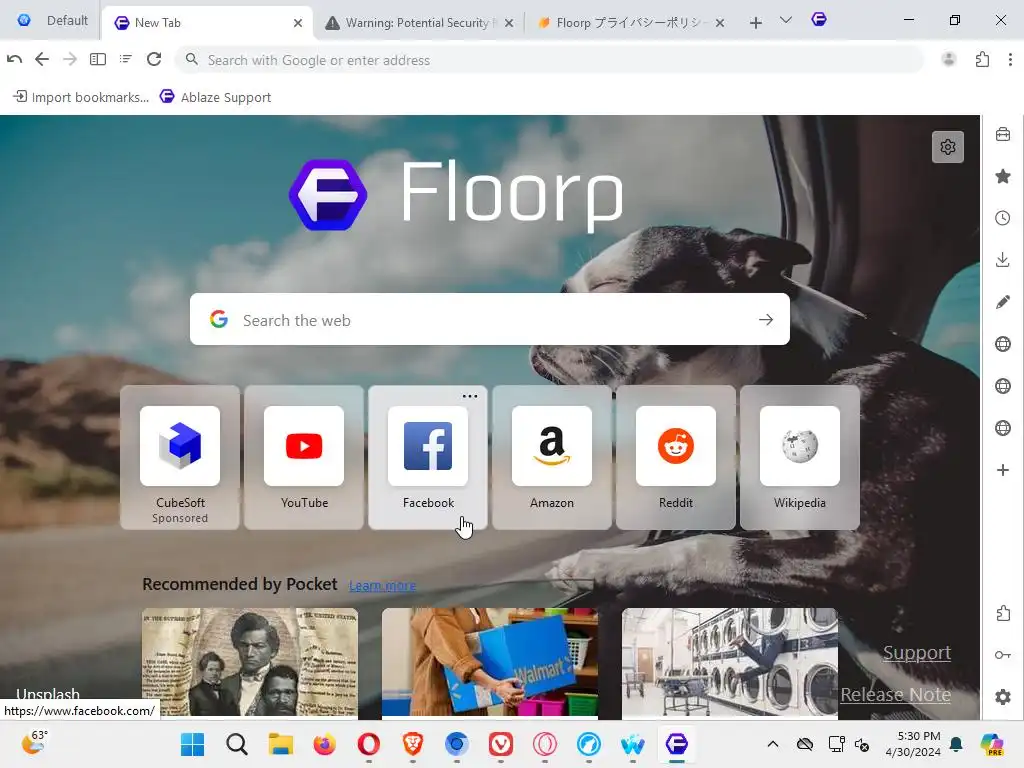This screenshot has width=1024, height=768.
Task: Open the CubeSoft sponsored shortcut
Action: tap(180, 457)
